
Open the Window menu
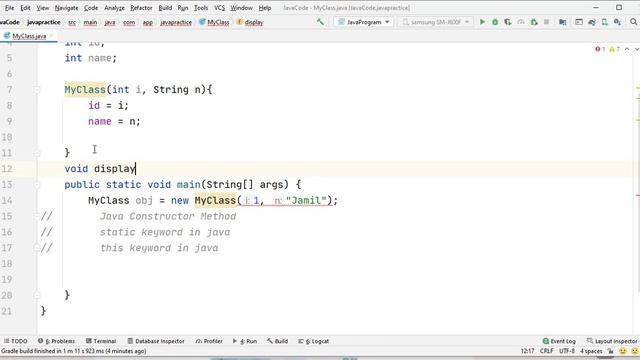click(241, 8)
